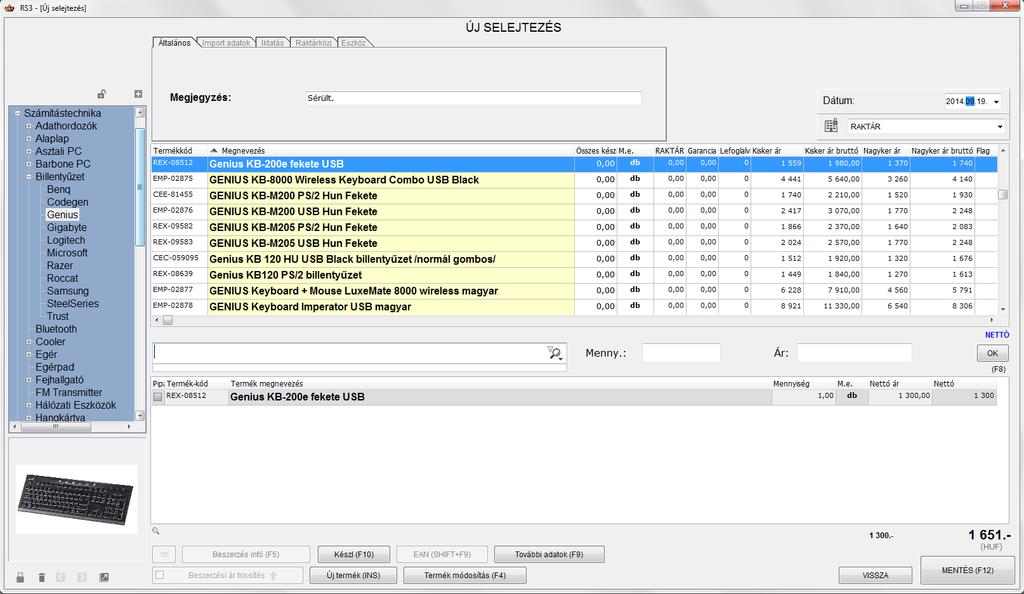The height and width of the screenshot is (594, 1024).
Task: Click the Ár price input field
Action: pyautogui.click(x=854, y=353)
